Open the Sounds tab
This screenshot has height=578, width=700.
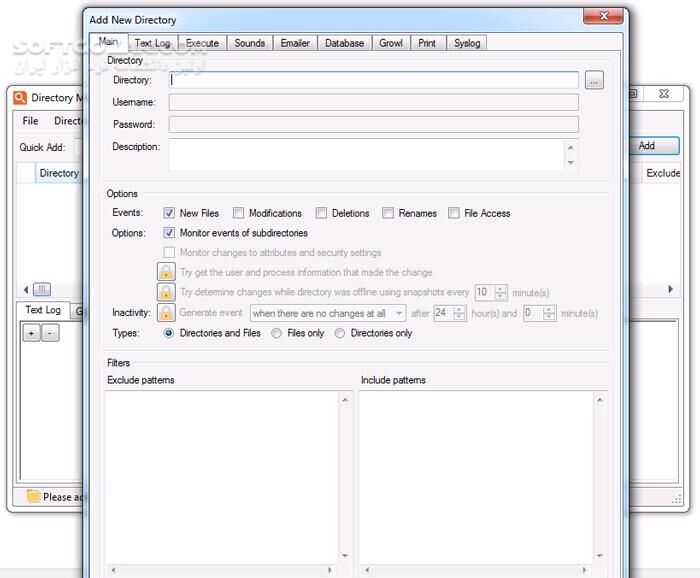pyautogui.click(x=250, y=43)
